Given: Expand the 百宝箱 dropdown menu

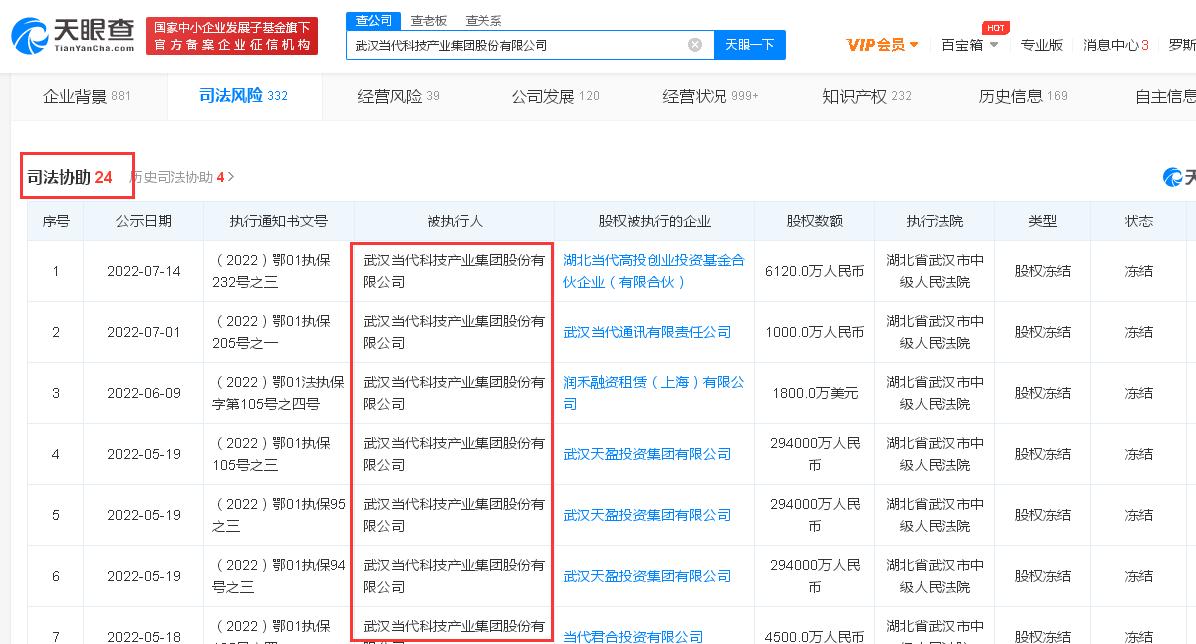Looking at the screenshot, I should 967,45.
